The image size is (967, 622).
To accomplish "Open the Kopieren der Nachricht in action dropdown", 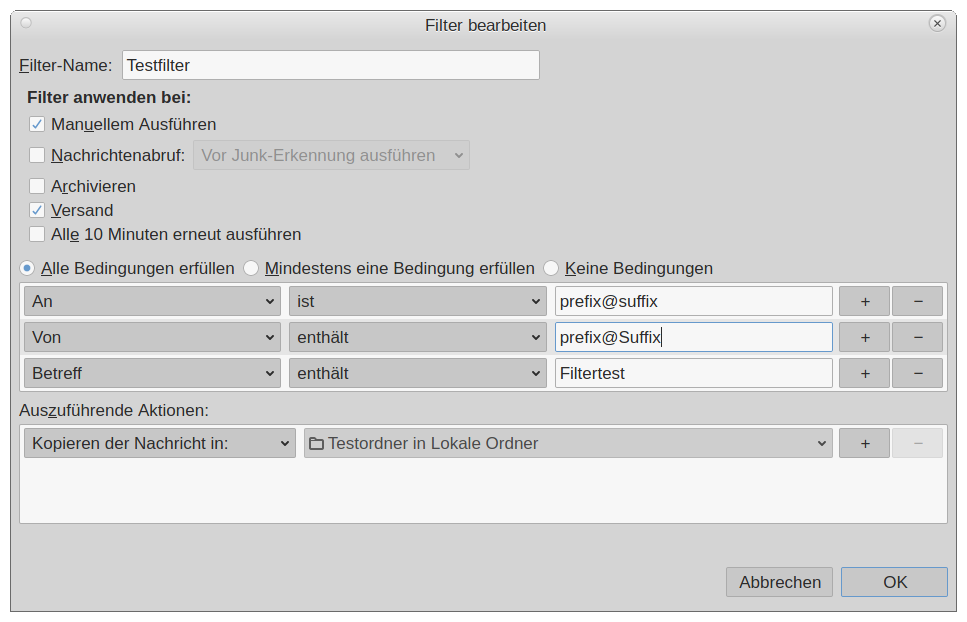I will point(159,443).
